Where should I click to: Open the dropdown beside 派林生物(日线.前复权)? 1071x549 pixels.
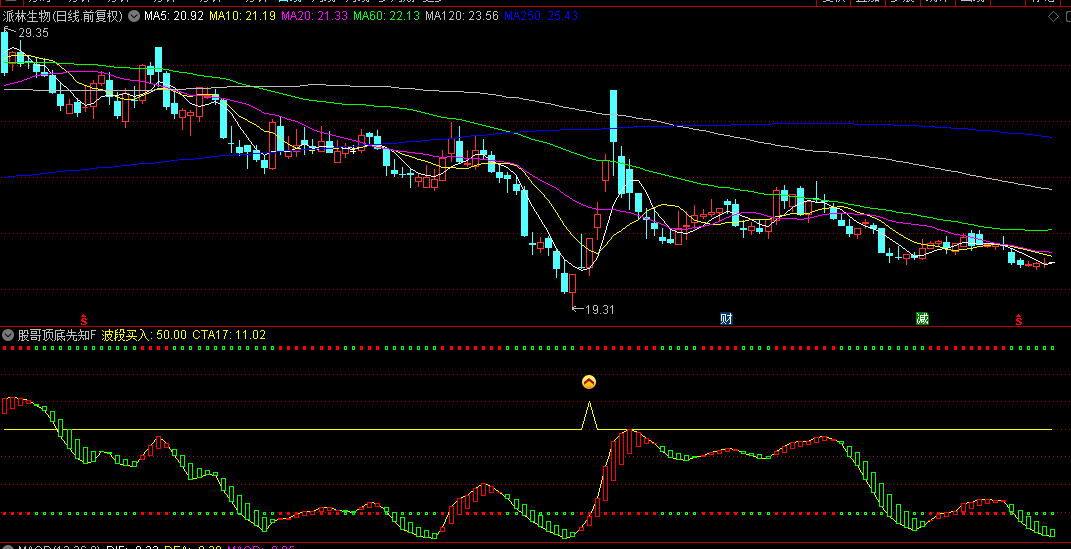[134, 16]
